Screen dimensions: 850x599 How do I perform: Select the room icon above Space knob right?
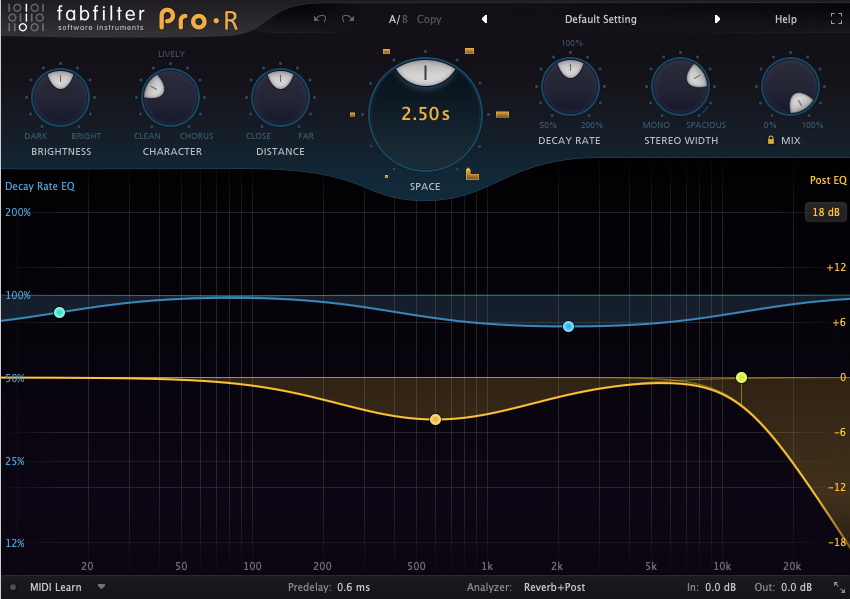point(469,51)
